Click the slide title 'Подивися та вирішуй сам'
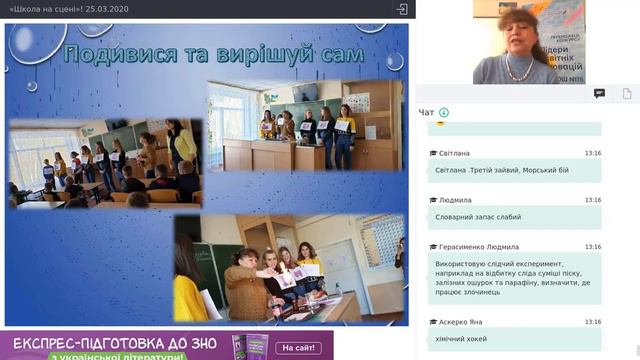The height and width of the screenshot is (360, 640). point(213,54)
